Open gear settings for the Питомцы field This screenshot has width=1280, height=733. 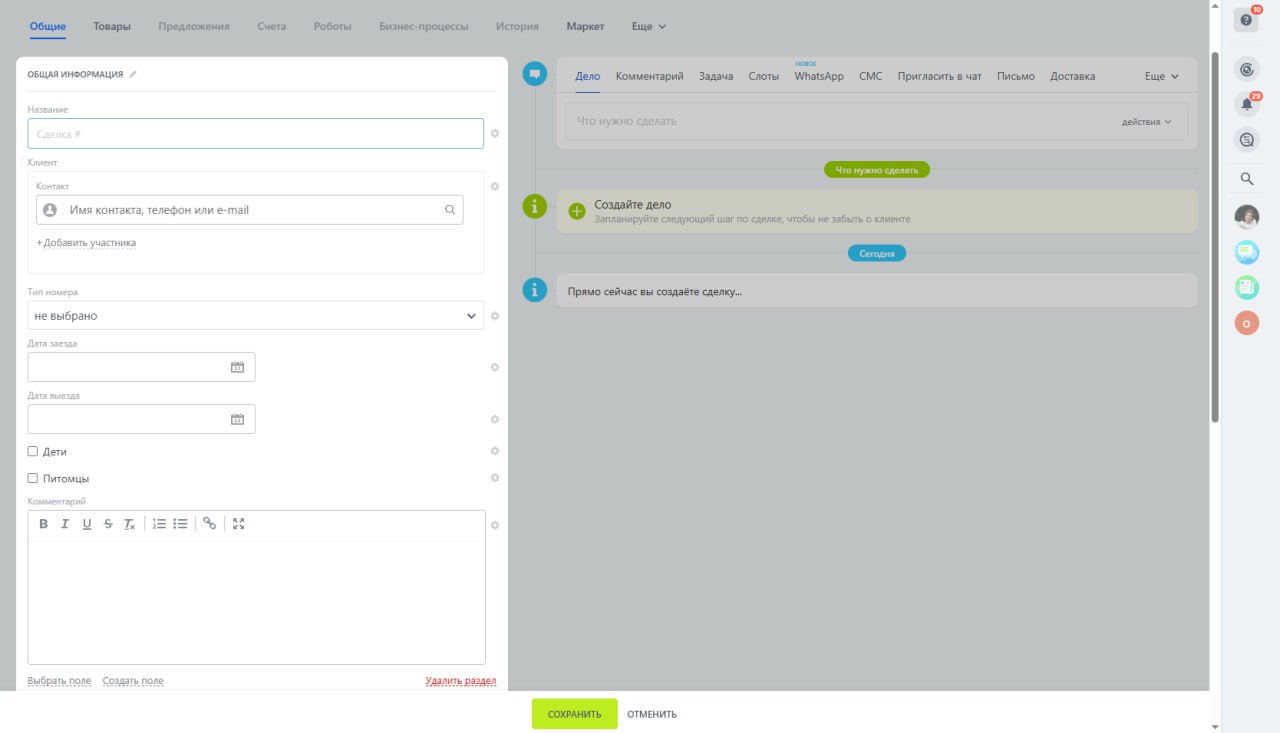[494, 478]
